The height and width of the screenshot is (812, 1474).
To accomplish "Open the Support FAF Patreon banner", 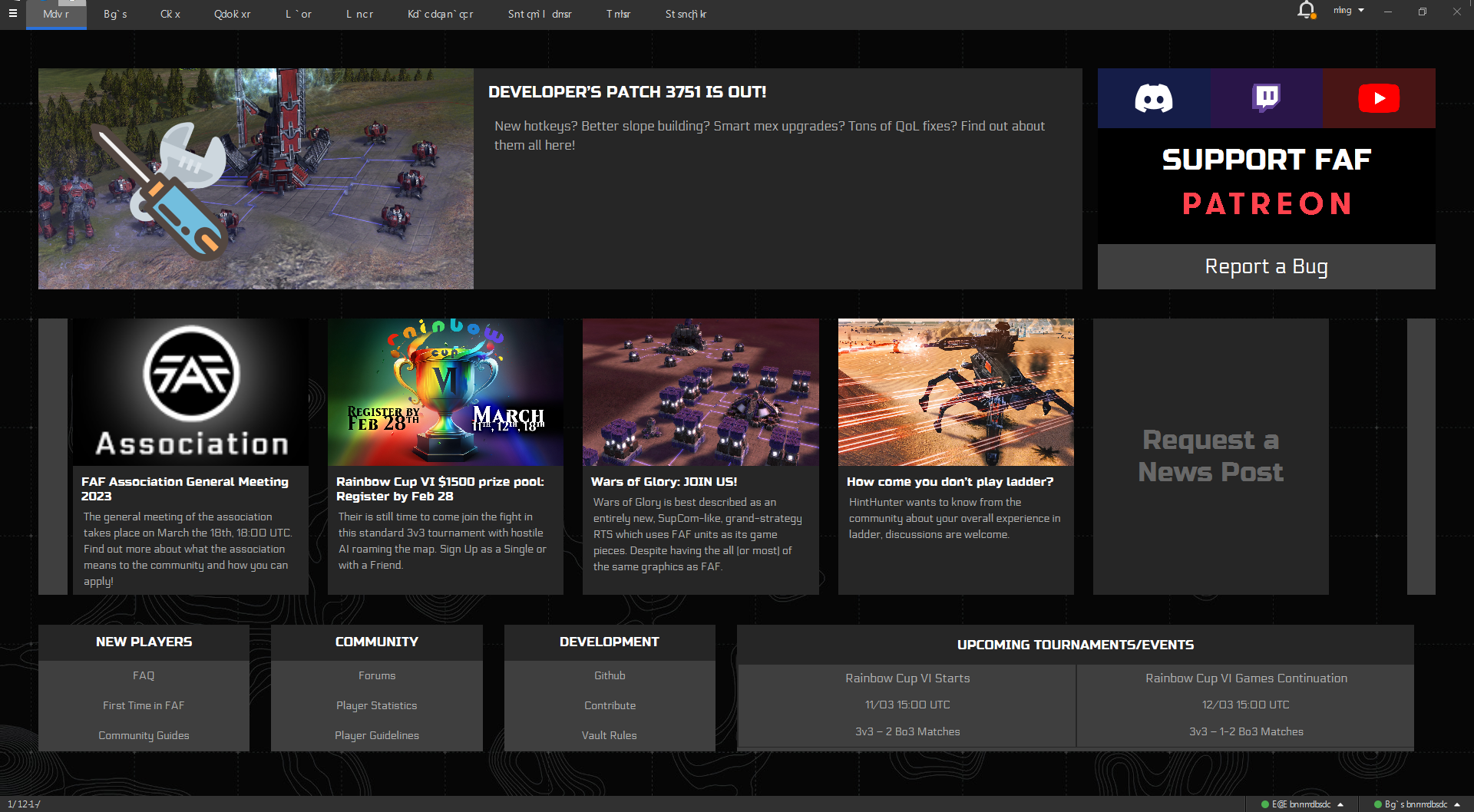I will point(1267,186).
